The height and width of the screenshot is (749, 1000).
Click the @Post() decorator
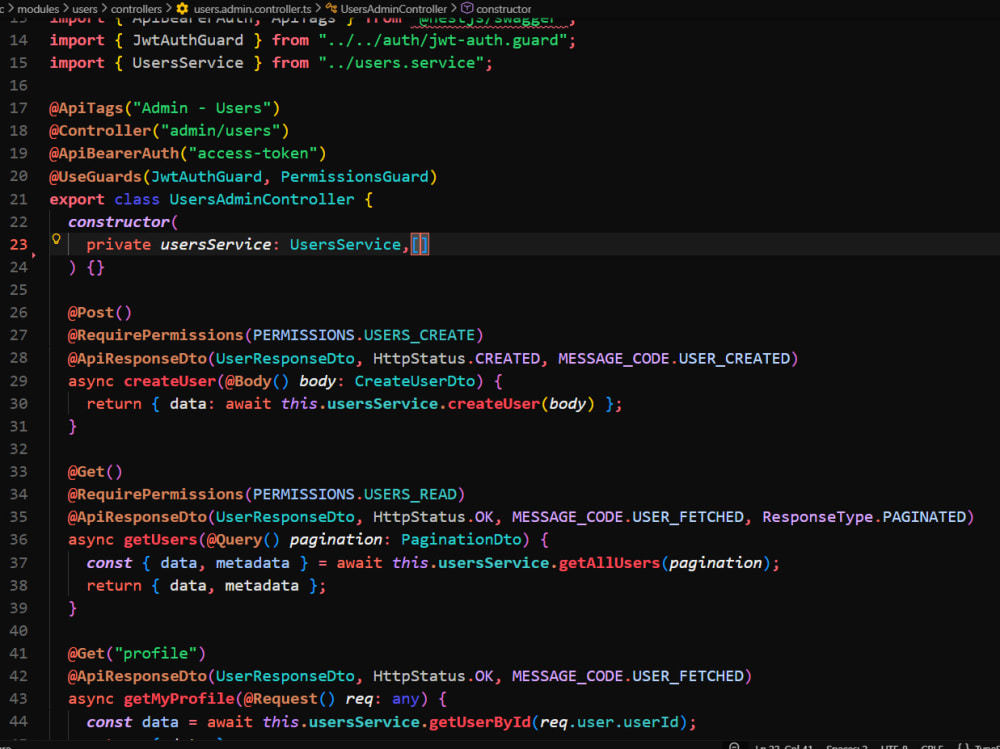pyautogui.click(x=99, y=313)
